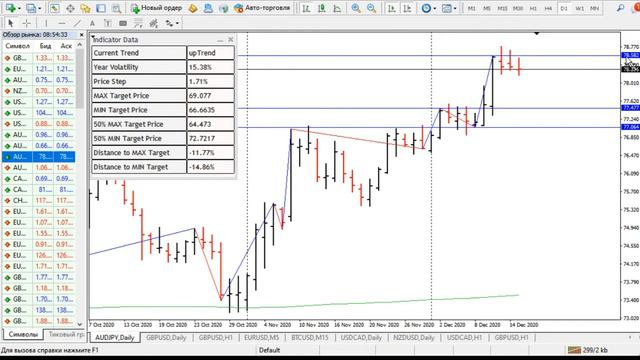Viewport: 640px width, 360px height.
Task: Open the new chart dropdown arrow
Action: click(x=19, y=8)
